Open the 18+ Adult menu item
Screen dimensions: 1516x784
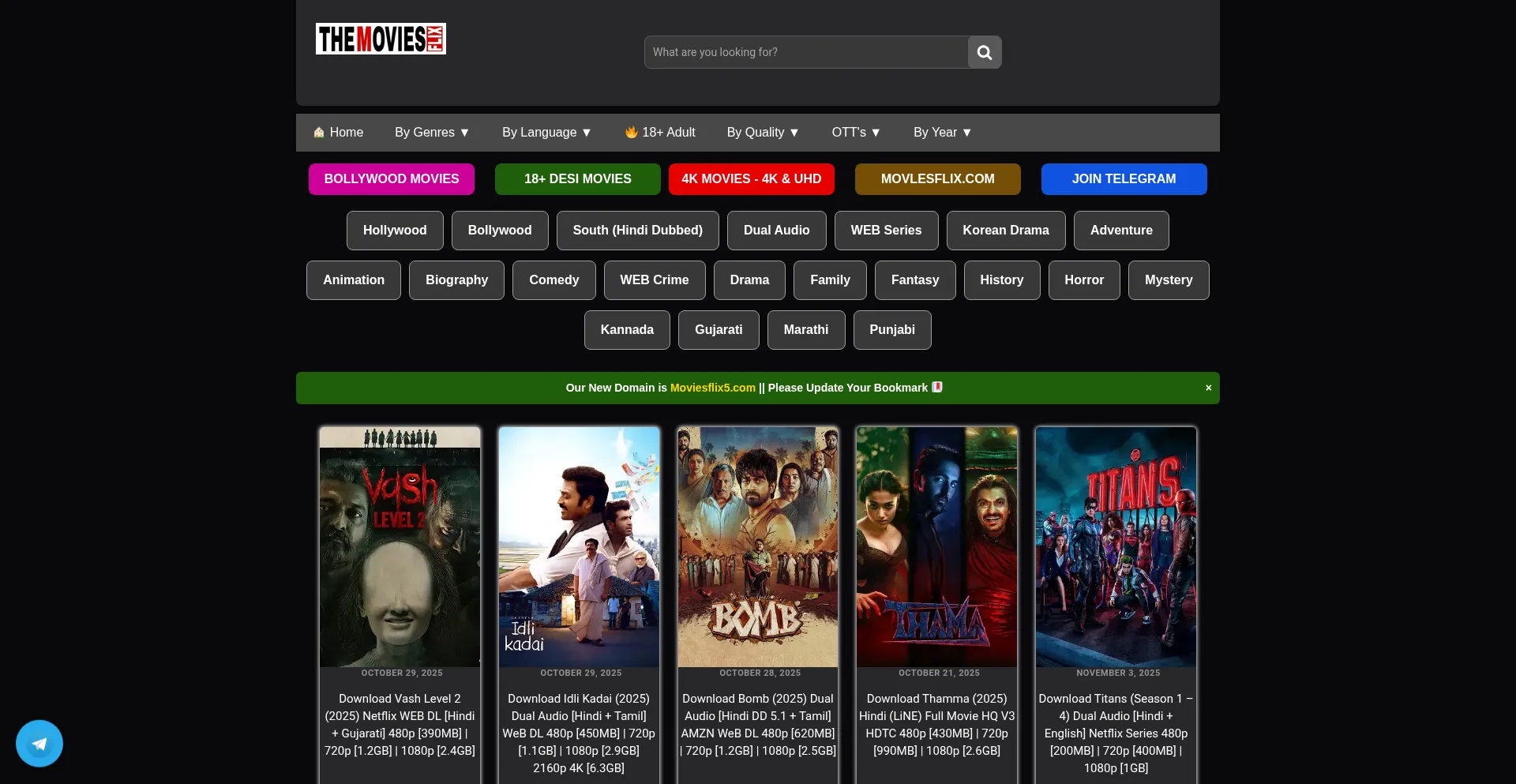[660, 133]
